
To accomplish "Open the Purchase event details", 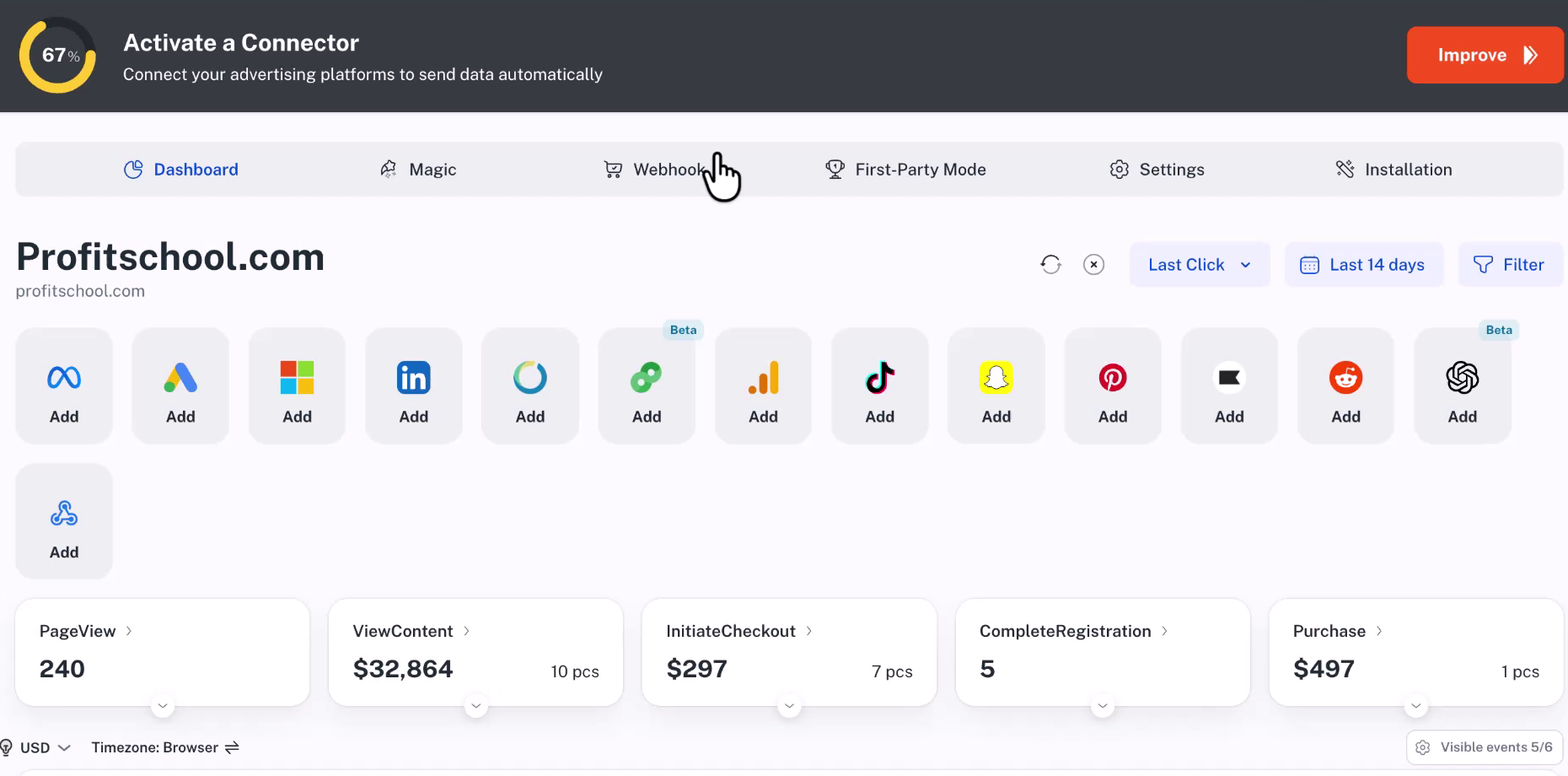I will [x=1338, y=631].
